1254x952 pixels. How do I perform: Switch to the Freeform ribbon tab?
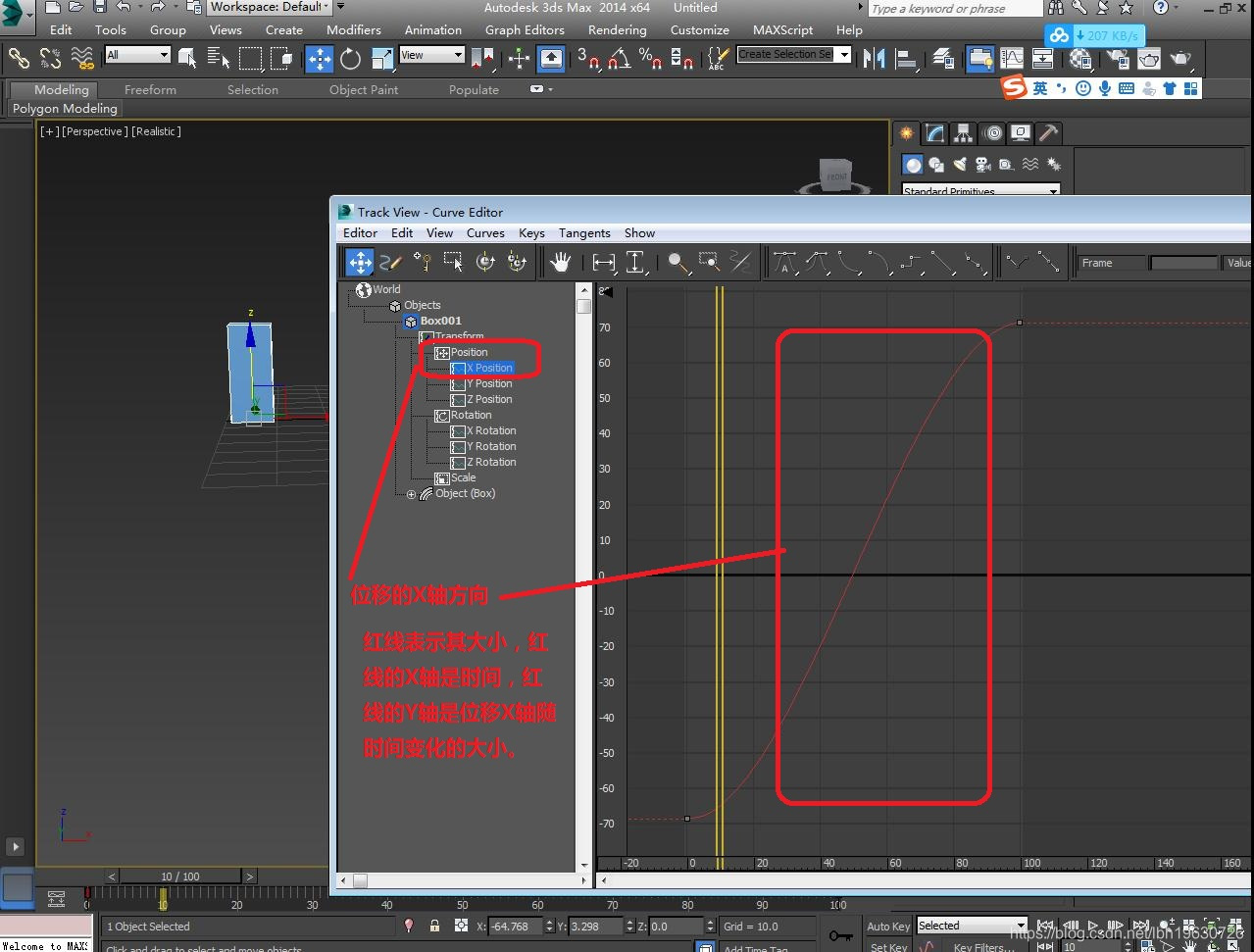(150, 90)
